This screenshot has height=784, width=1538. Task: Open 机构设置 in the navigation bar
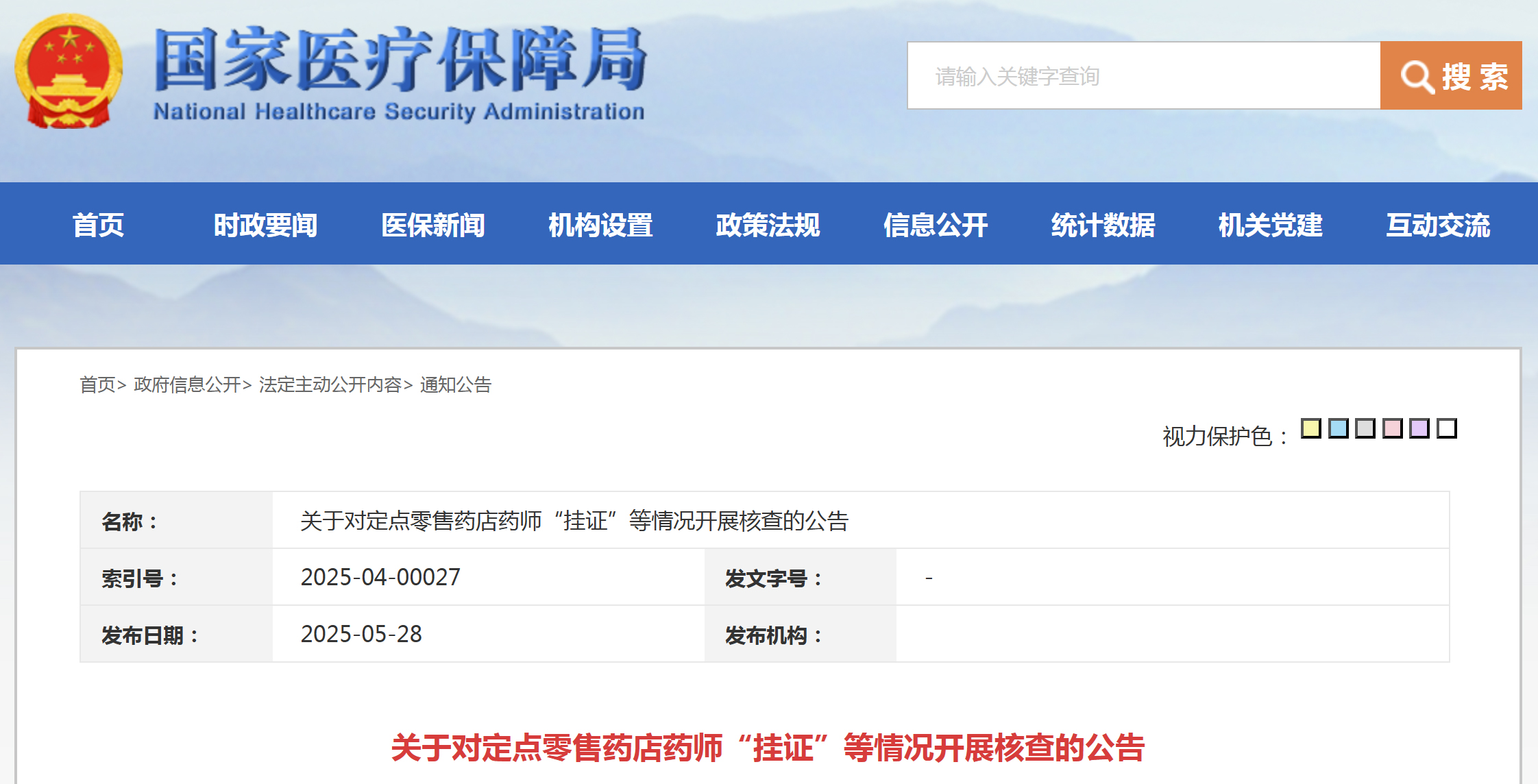[600, 225]
